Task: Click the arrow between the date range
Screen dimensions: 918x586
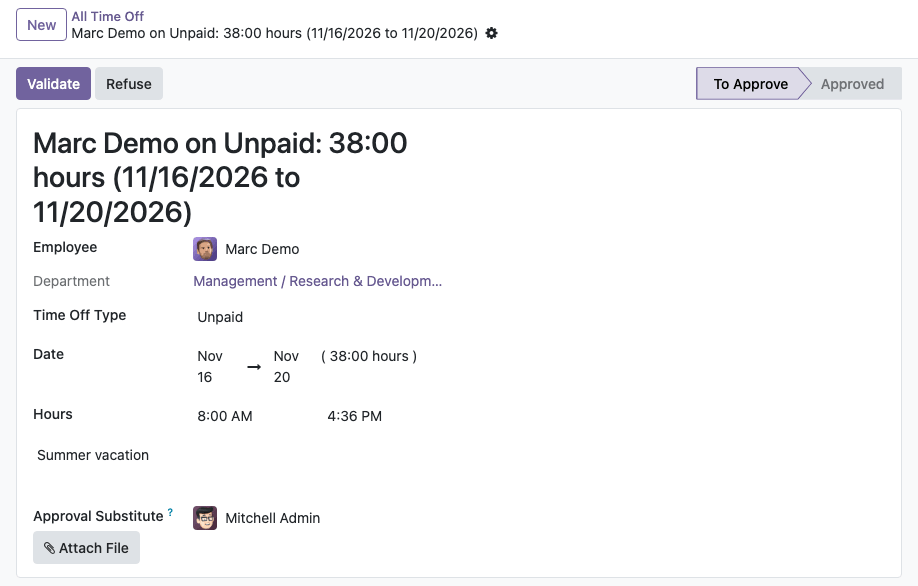Action: pos(254,367)
